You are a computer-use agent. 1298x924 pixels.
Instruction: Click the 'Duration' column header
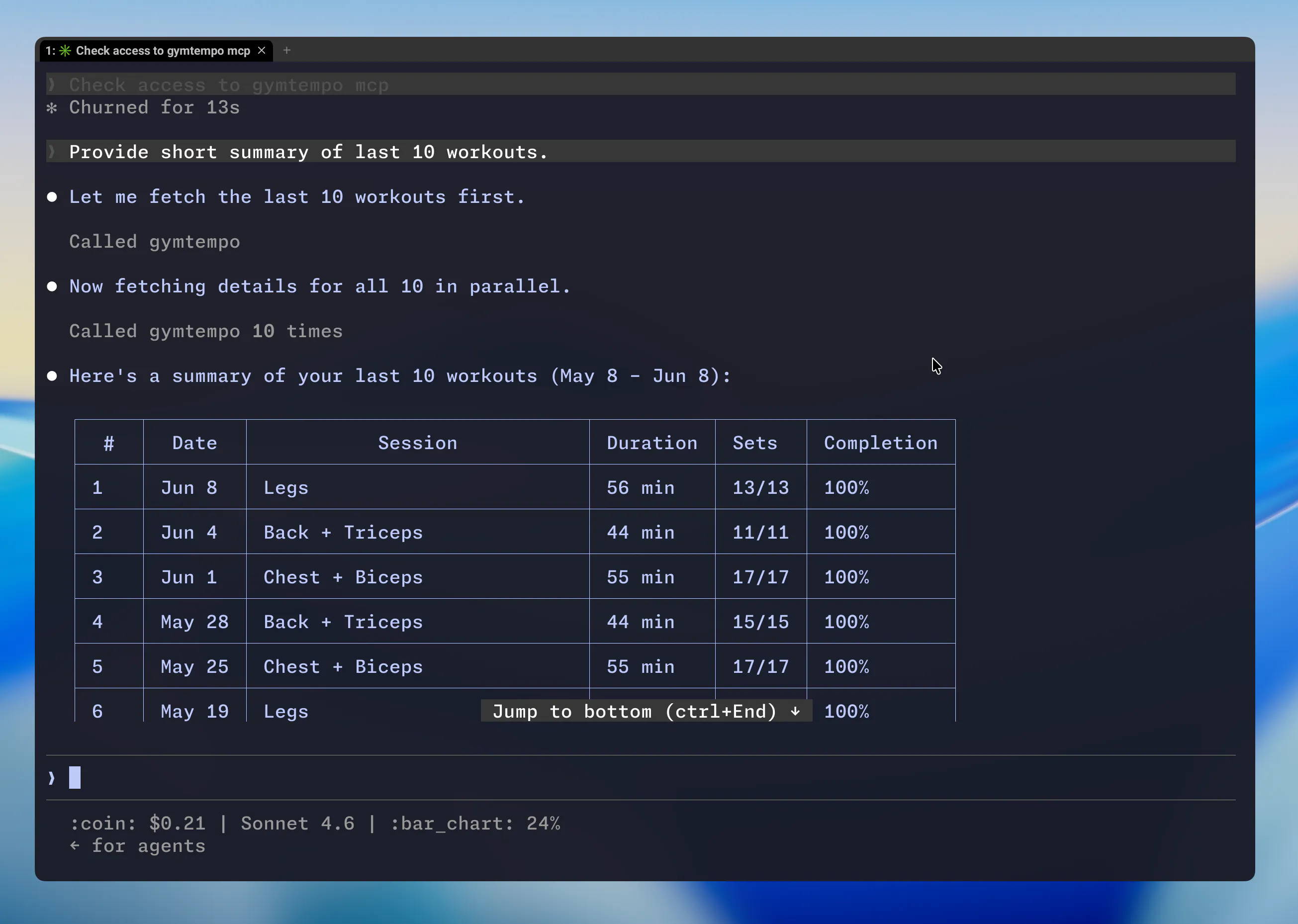coord(652,443)
